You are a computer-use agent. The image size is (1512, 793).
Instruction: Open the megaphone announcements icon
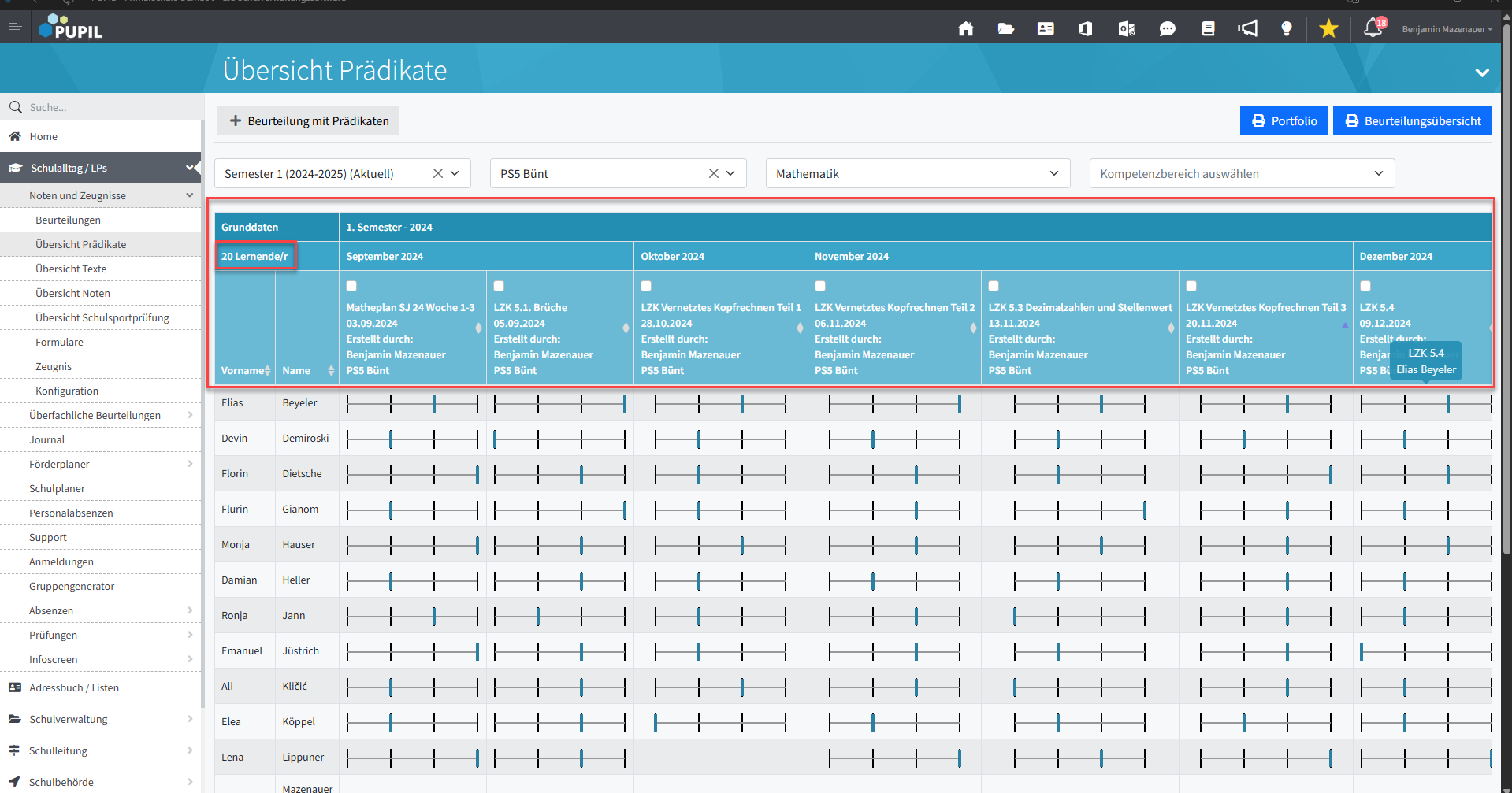coord(1247,29)
